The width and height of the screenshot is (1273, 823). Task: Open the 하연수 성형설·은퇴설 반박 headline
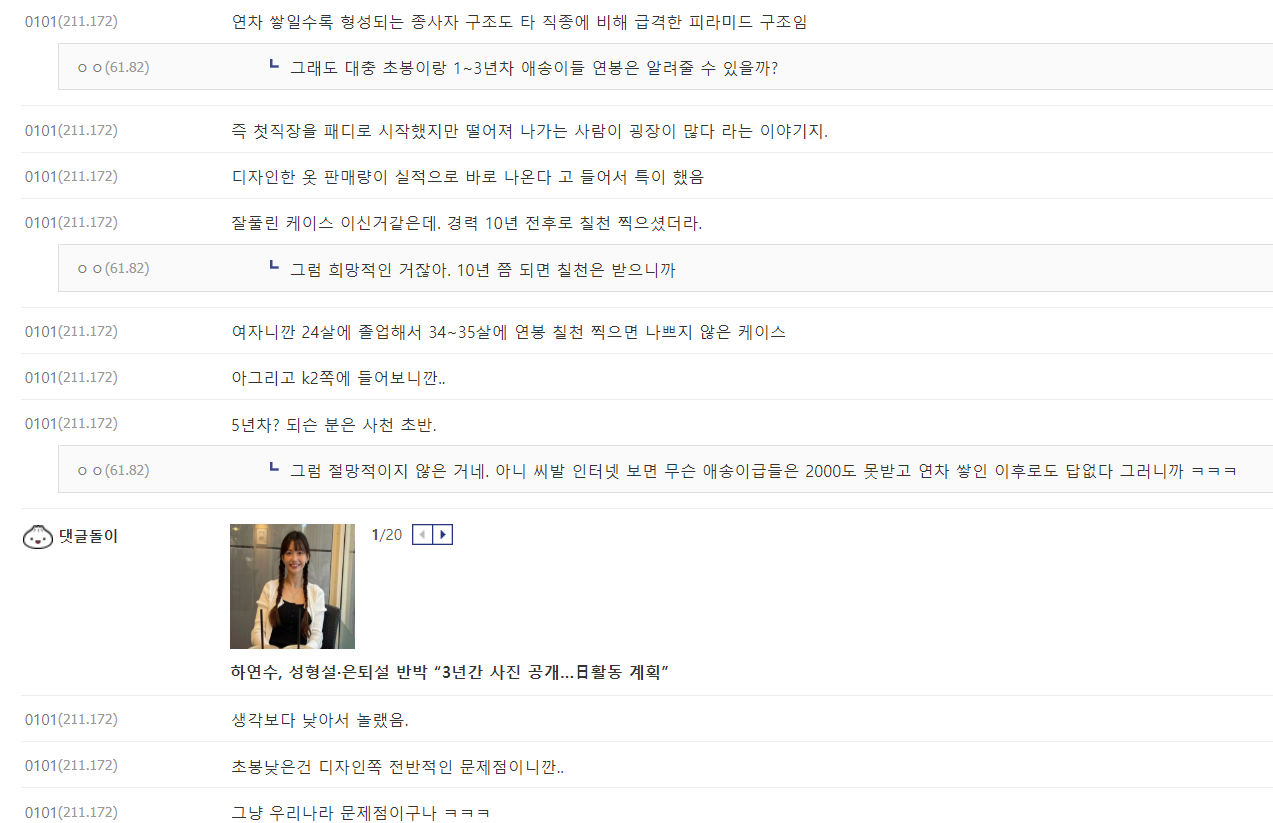pos(449,672)
